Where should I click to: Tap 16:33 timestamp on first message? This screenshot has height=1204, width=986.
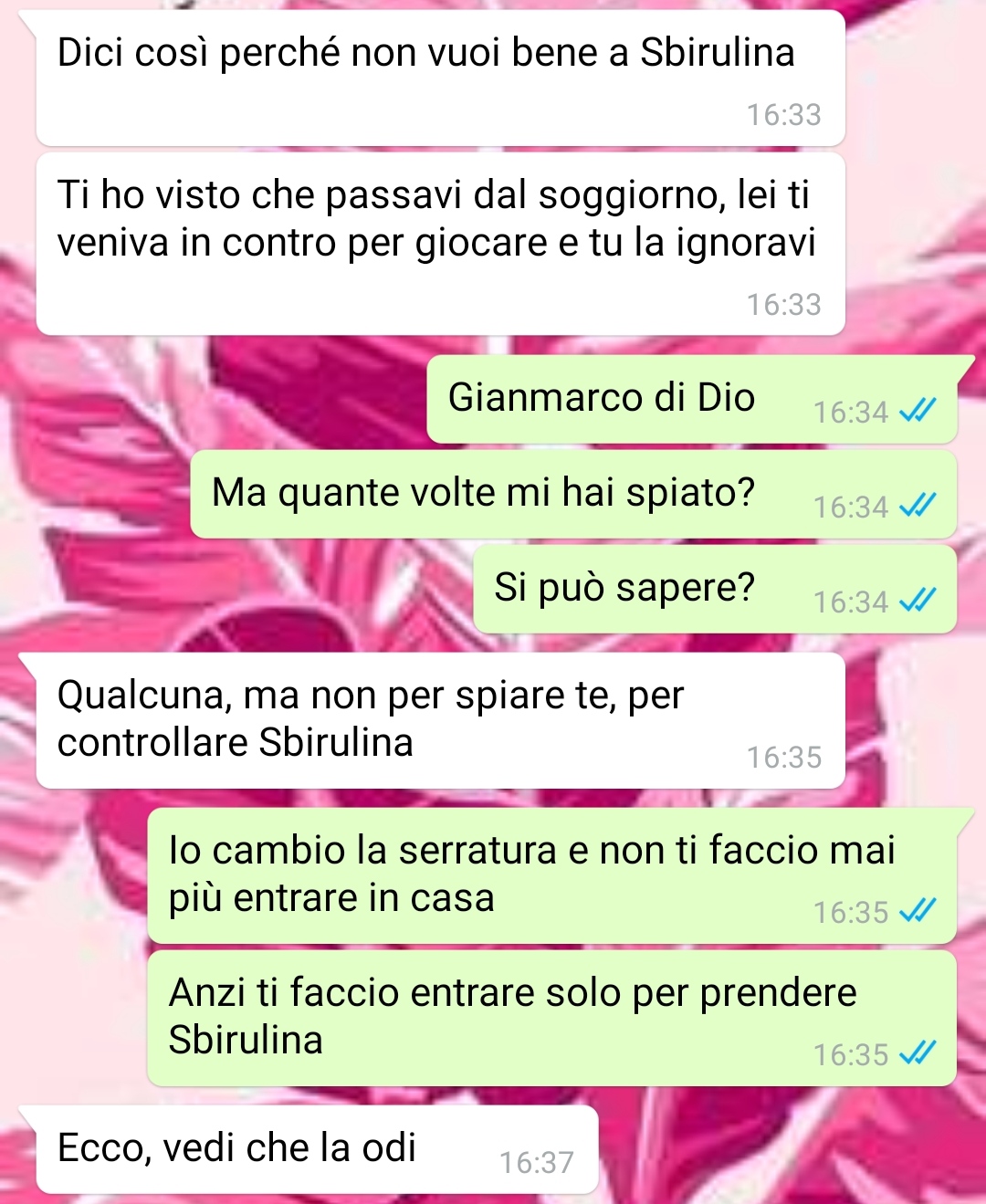(783, 114)
